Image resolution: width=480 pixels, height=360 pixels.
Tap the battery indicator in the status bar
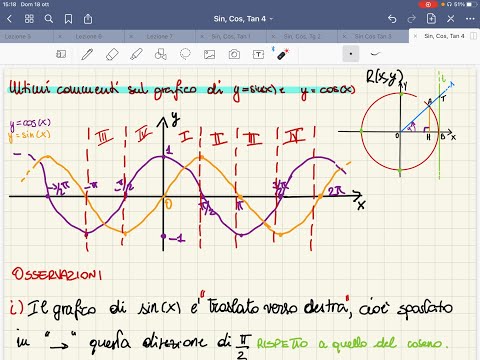(x=472, y=4)
